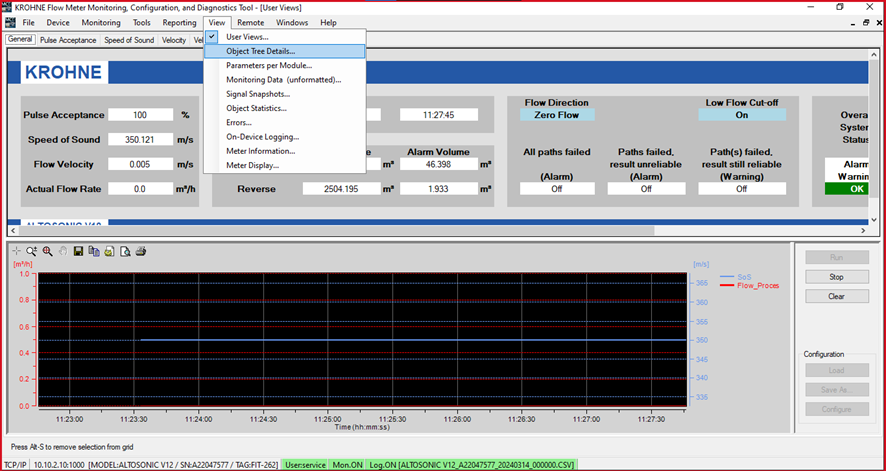Image resolution: width=886 pixels, height=471 pixels.
Task: Open Monitoring Data (unformatted) entry
Action: coord(285,80)
